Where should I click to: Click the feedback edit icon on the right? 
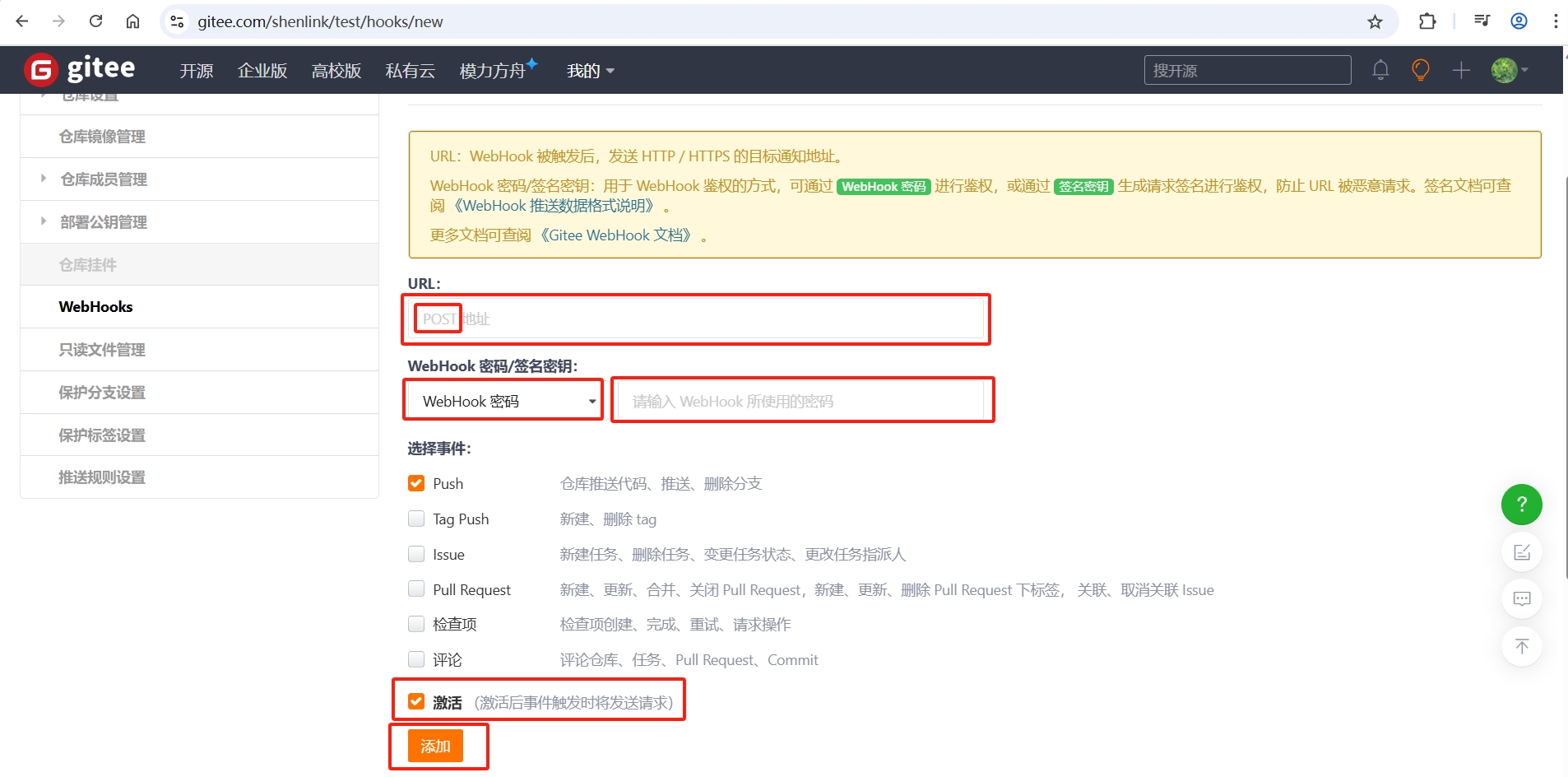(x=1521, y=552)
